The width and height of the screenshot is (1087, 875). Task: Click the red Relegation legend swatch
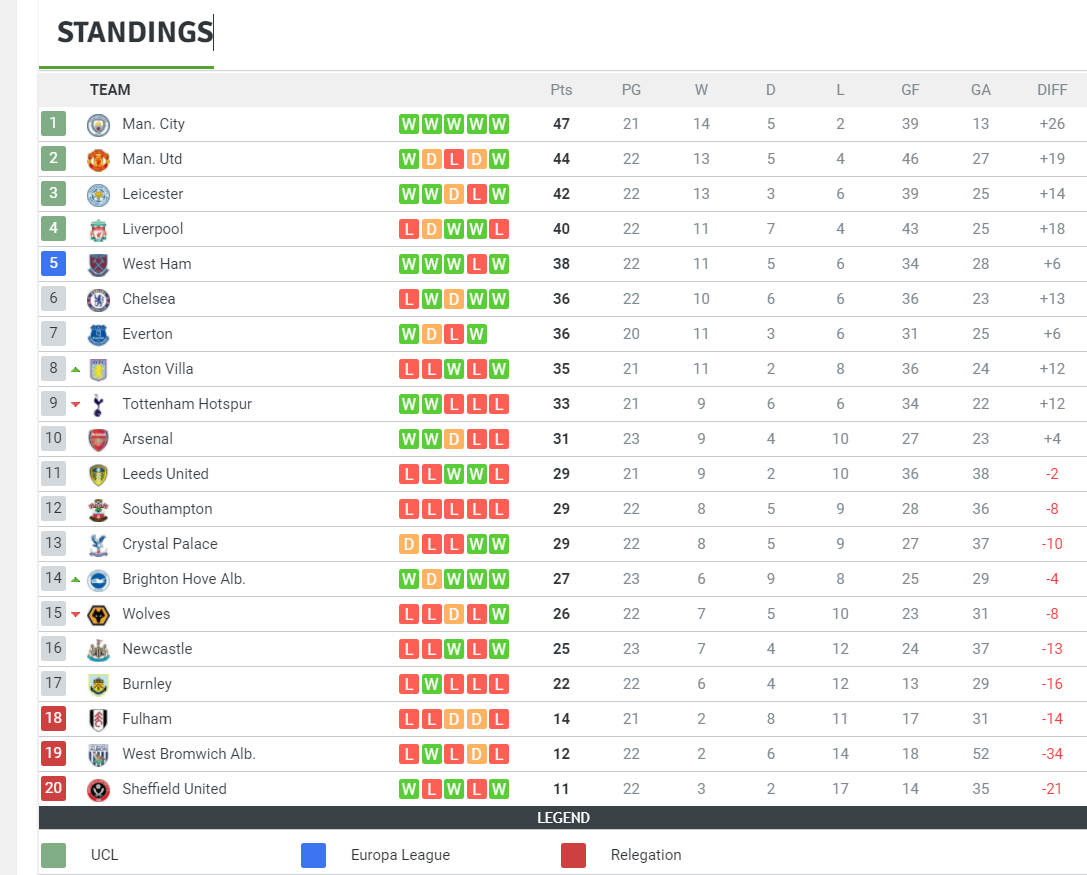(x=573, y=855)
